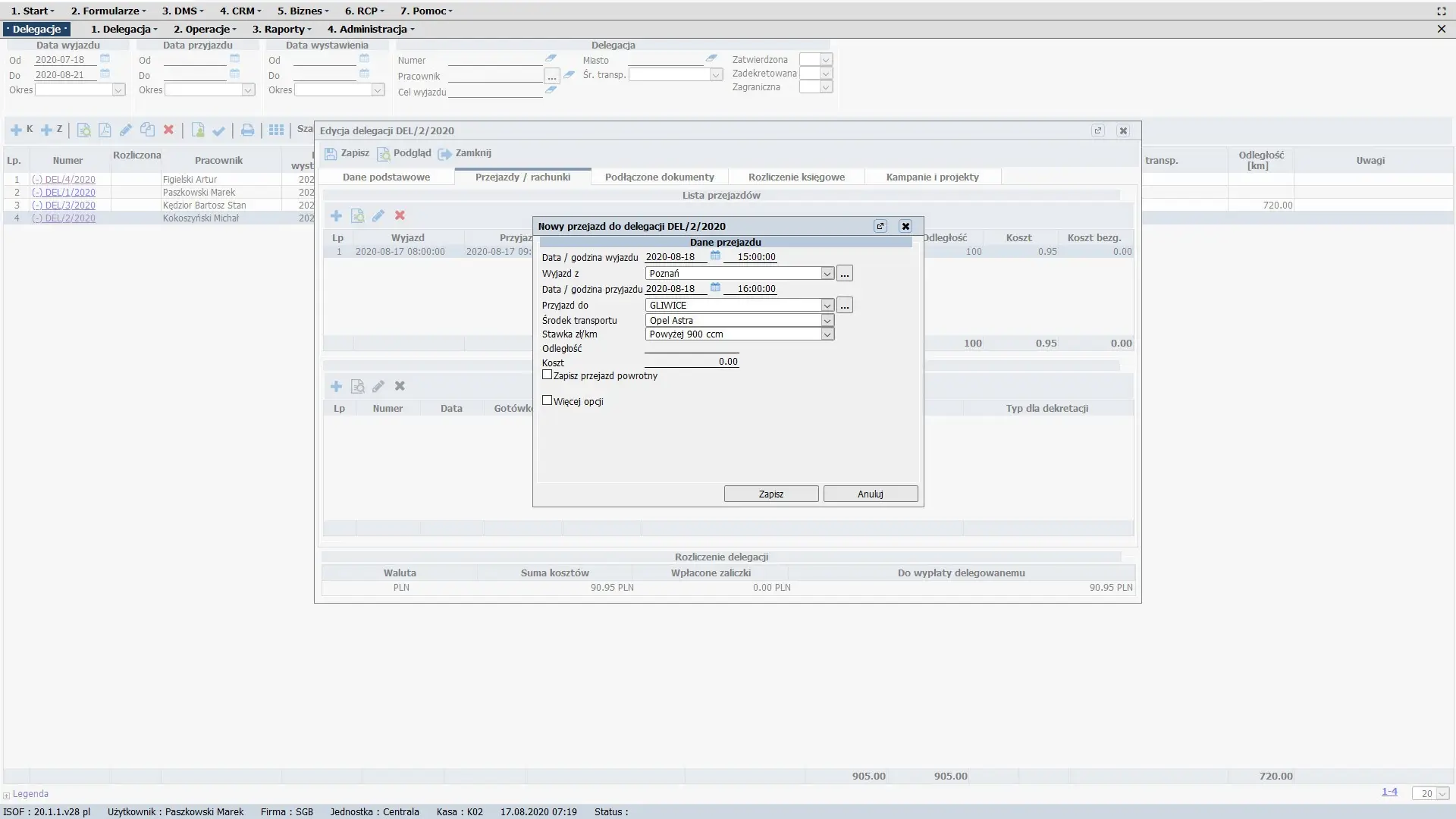Open the Stawka zł/km dropdown

click(827, 334)
